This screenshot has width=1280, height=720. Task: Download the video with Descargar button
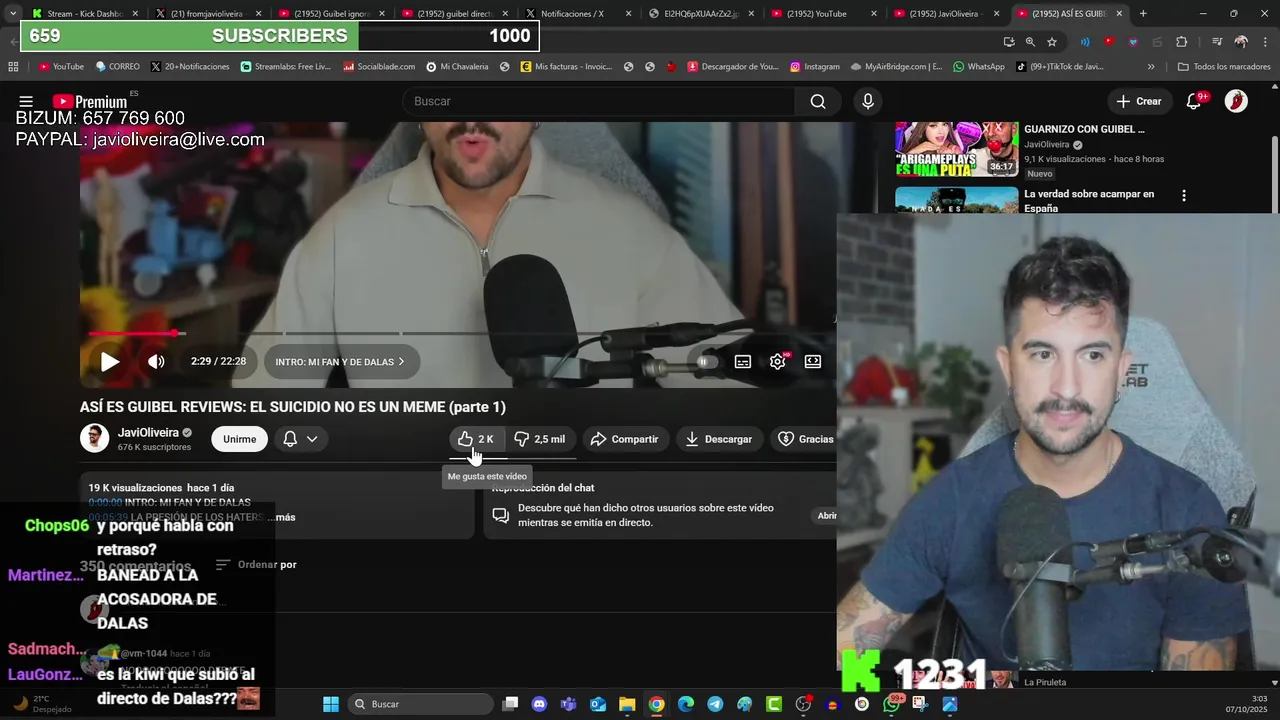[x=719, y=439]
